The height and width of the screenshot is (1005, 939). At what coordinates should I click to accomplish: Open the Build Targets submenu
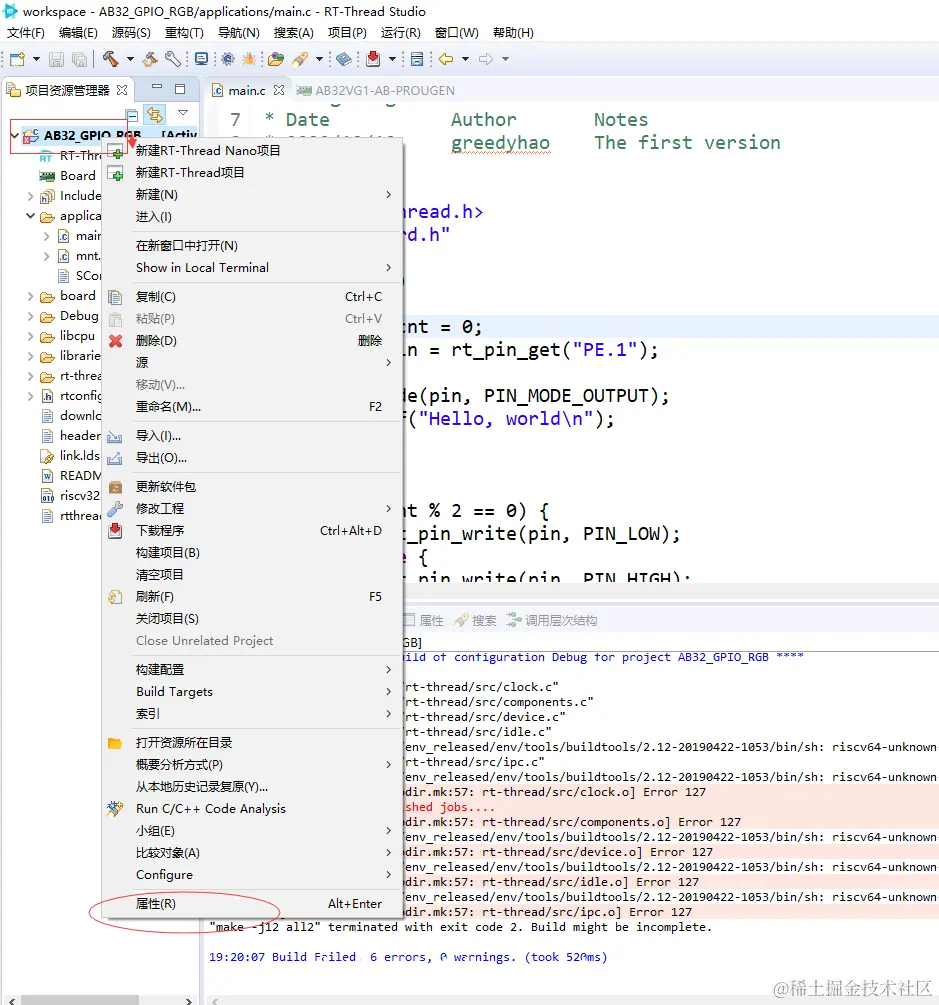[x=253, y=692]
